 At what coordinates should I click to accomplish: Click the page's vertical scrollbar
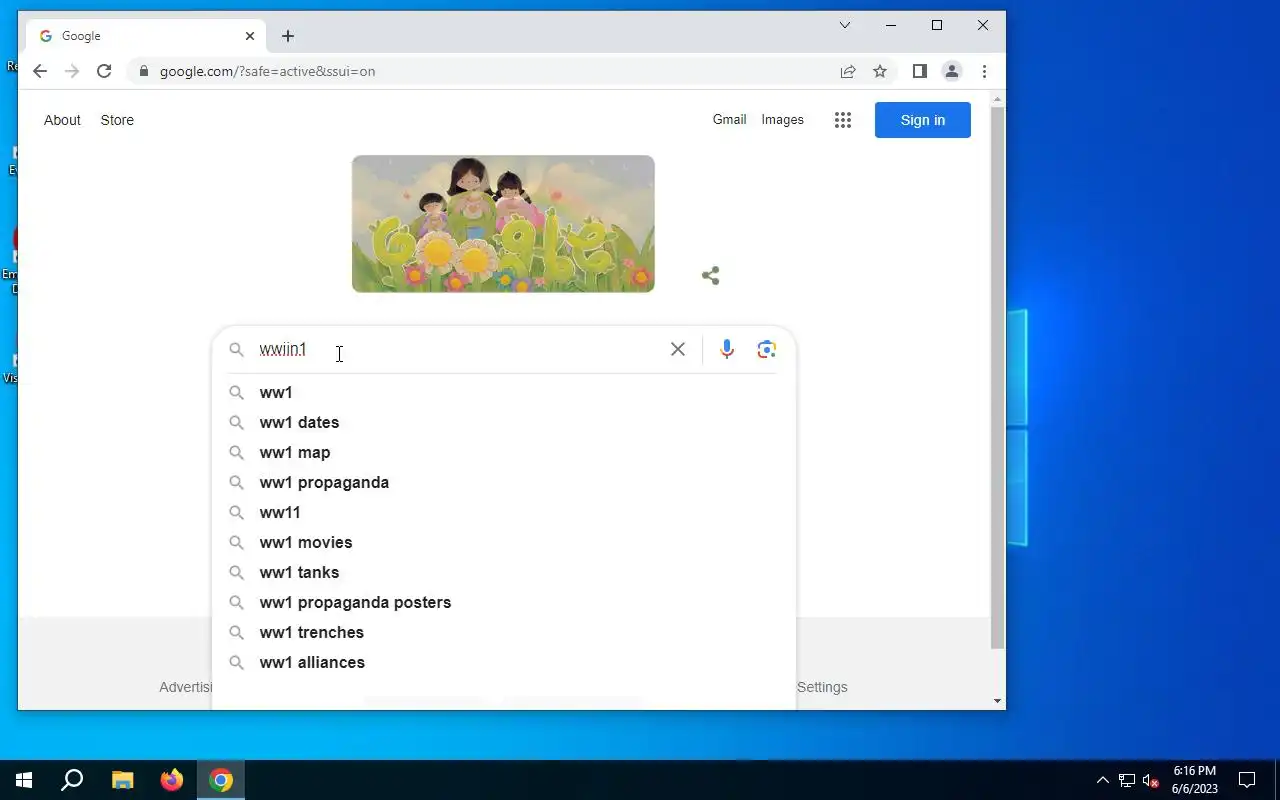(997, 378)
